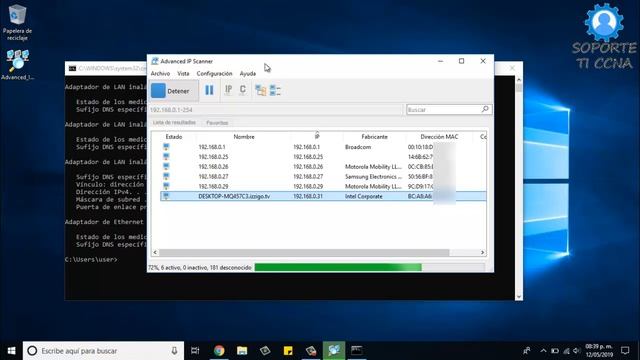Switch to Favoritos tab

pos(217,122)
